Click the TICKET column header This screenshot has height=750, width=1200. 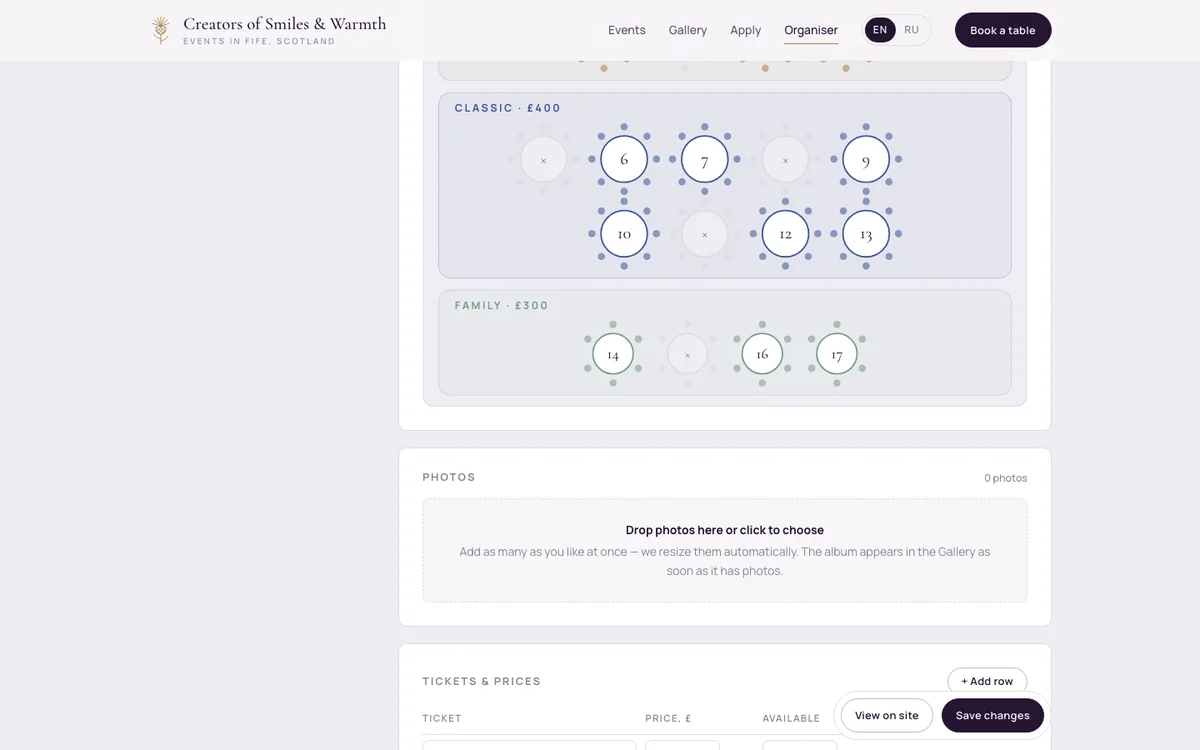[442, 718]
